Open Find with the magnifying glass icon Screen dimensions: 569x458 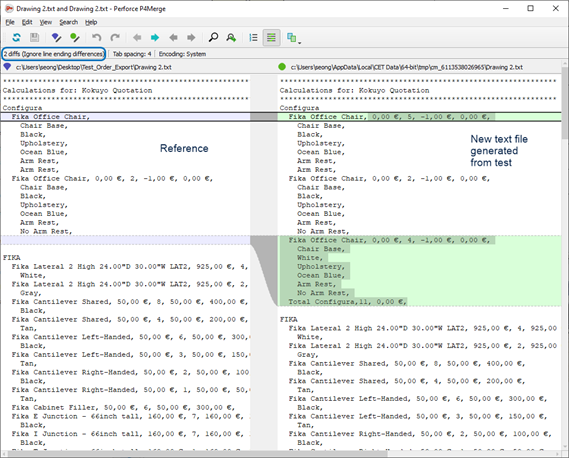(x=213, y=37)
